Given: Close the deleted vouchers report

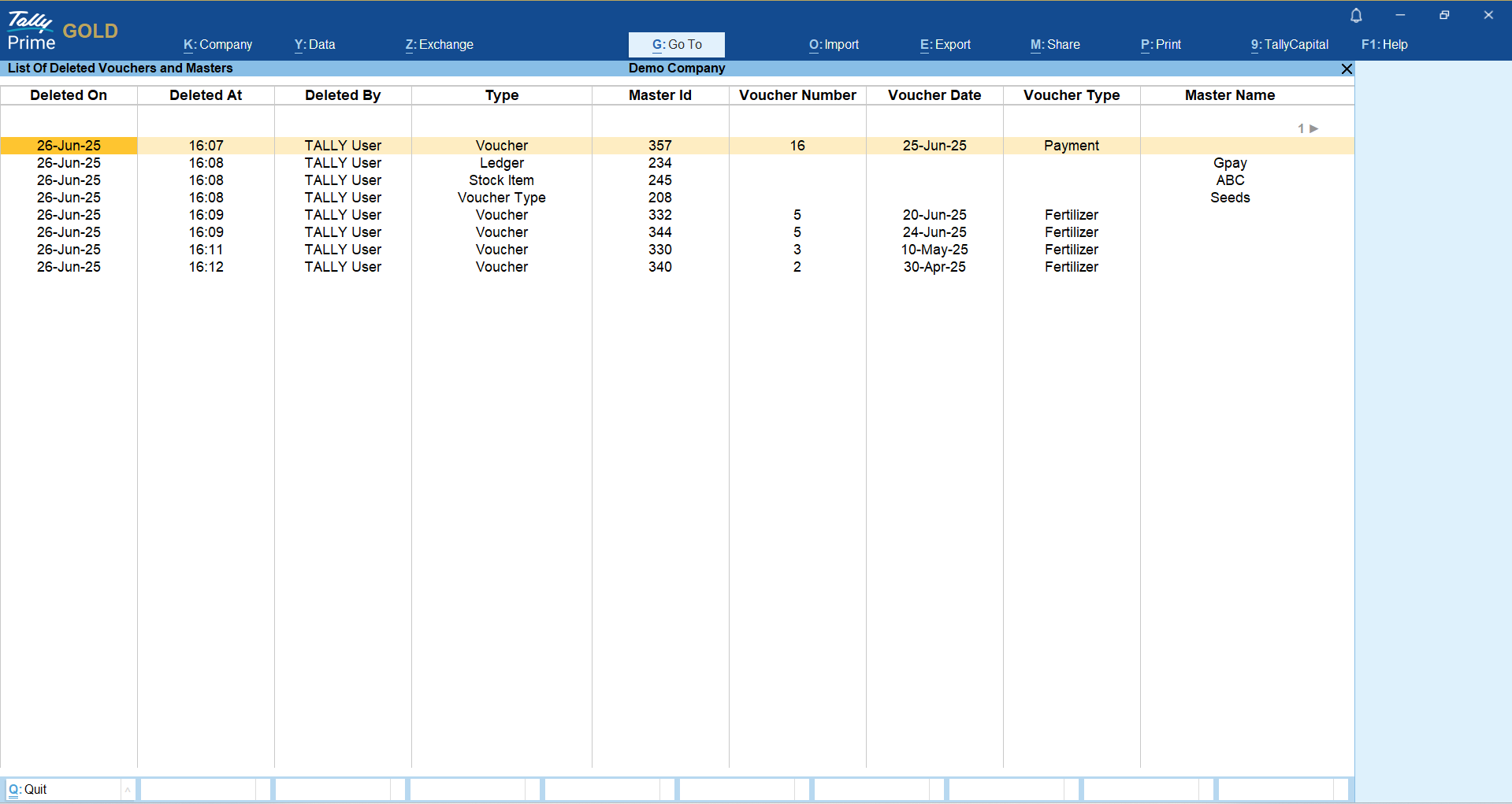Looking at the screenshot, I should 1347,69.
